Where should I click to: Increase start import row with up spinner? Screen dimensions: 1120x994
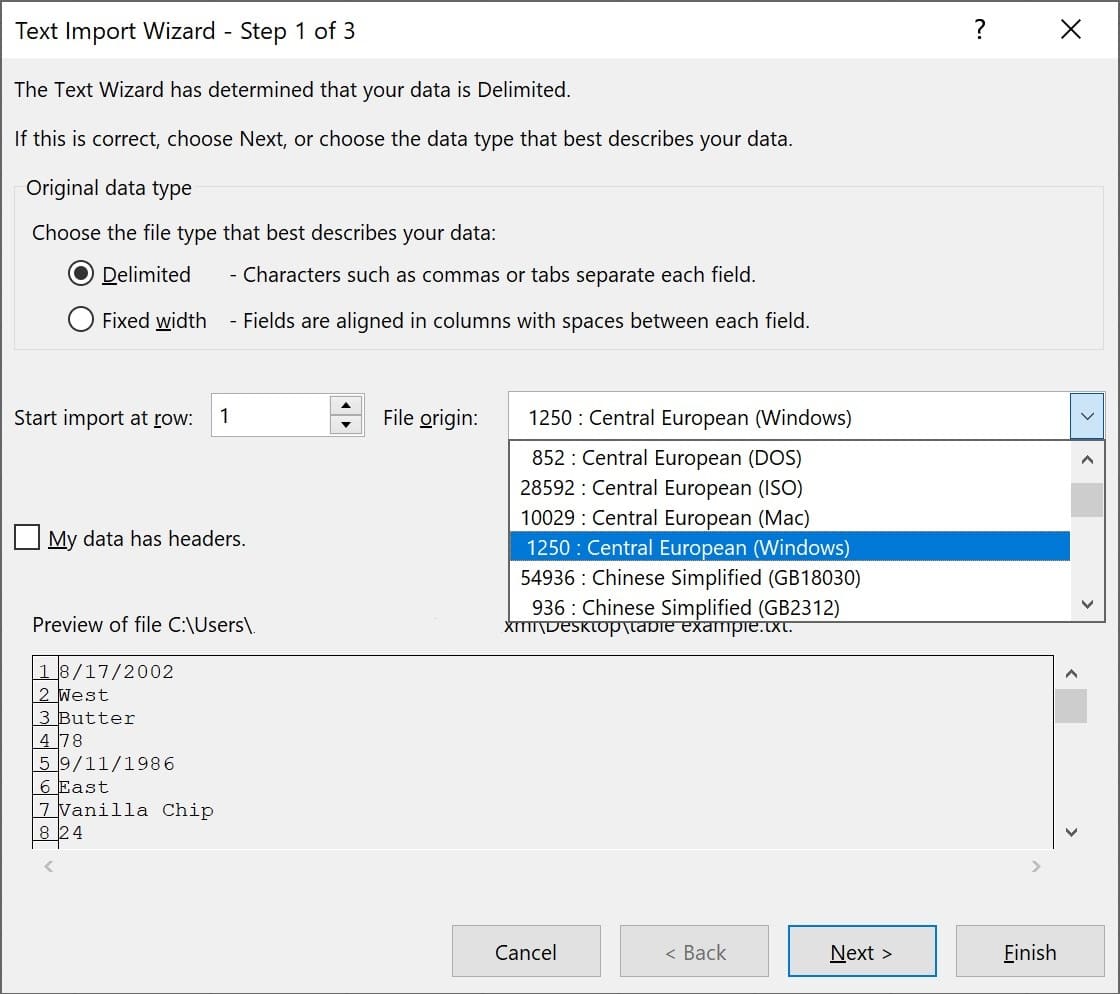(346, 405)
